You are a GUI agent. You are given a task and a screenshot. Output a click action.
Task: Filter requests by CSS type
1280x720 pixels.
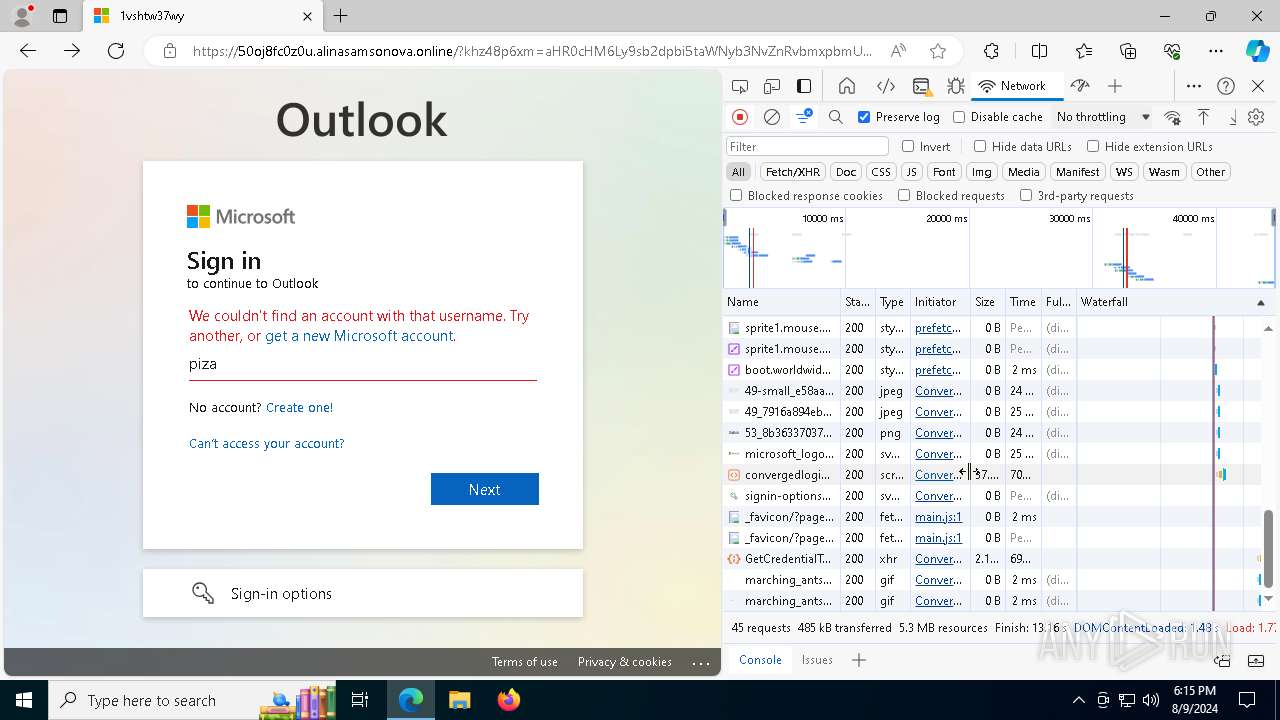[880, 172]
